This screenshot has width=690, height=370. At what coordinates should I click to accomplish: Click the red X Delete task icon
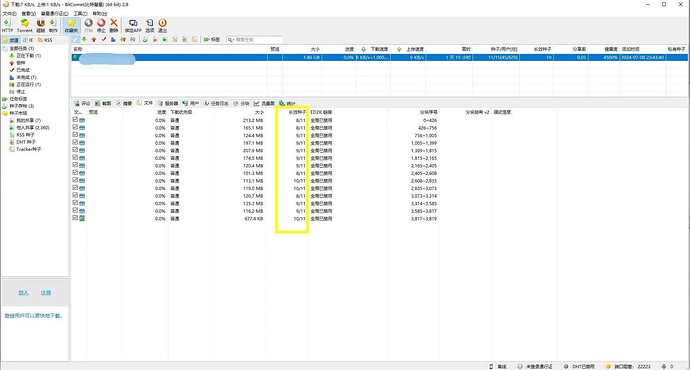[114, 26]
